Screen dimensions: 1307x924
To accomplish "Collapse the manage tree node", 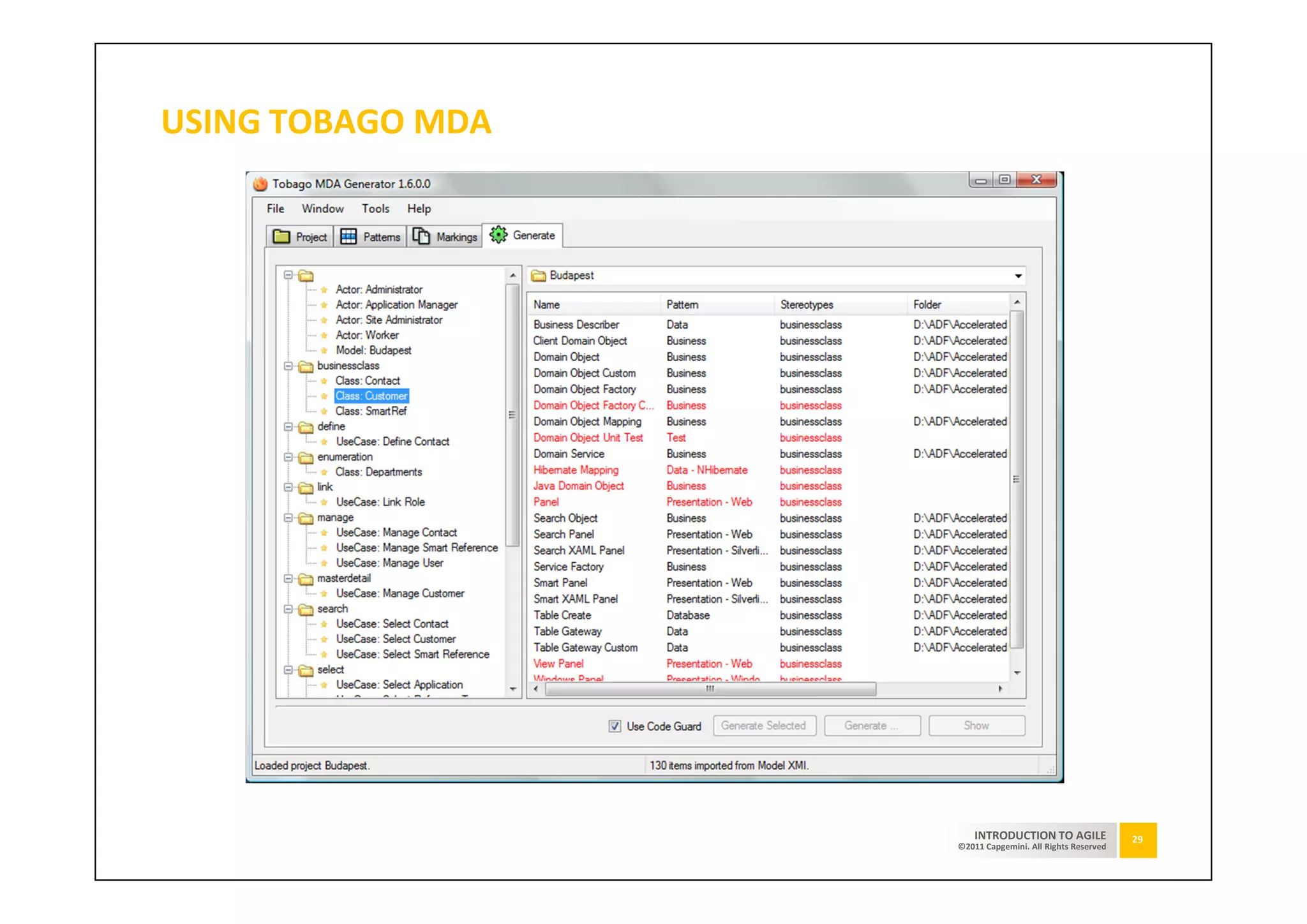I will click(x=288, y=518).
